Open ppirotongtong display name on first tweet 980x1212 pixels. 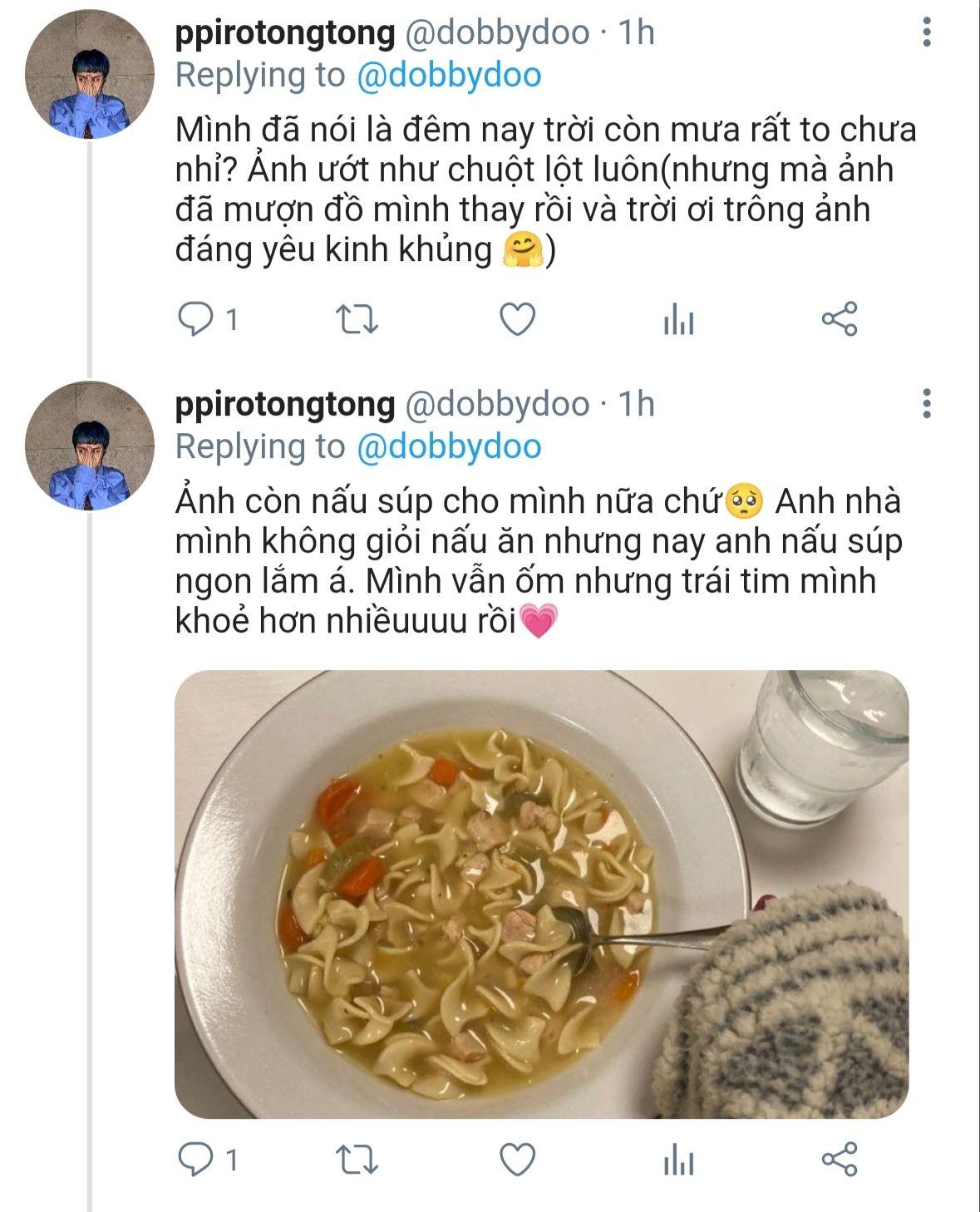(285, 32)
